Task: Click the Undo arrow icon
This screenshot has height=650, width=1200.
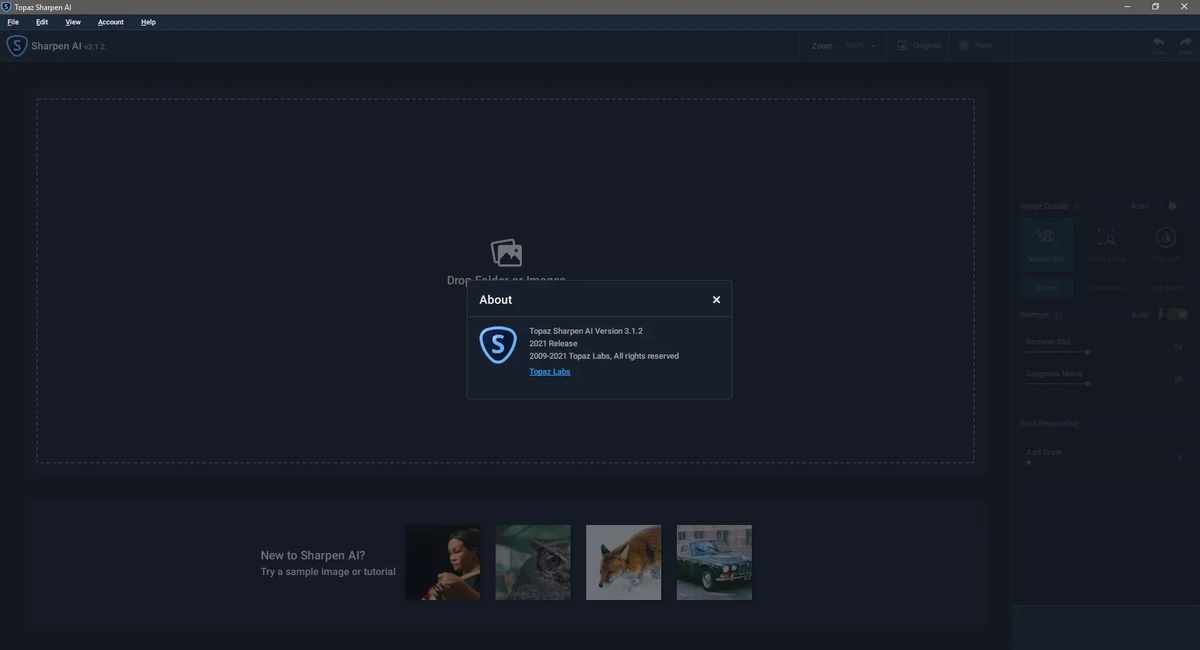Action: pyautogui.click(x=1158, y=45)
